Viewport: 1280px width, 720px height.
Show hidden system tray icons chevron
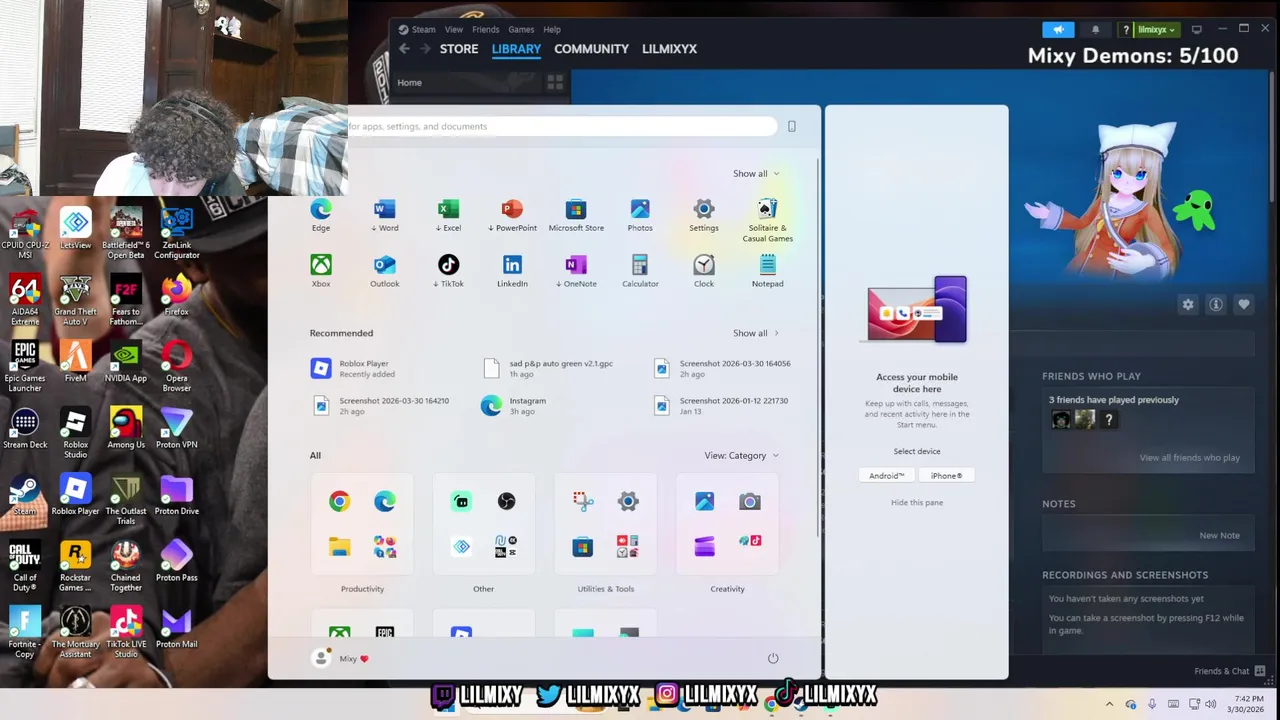(1109, 704)
